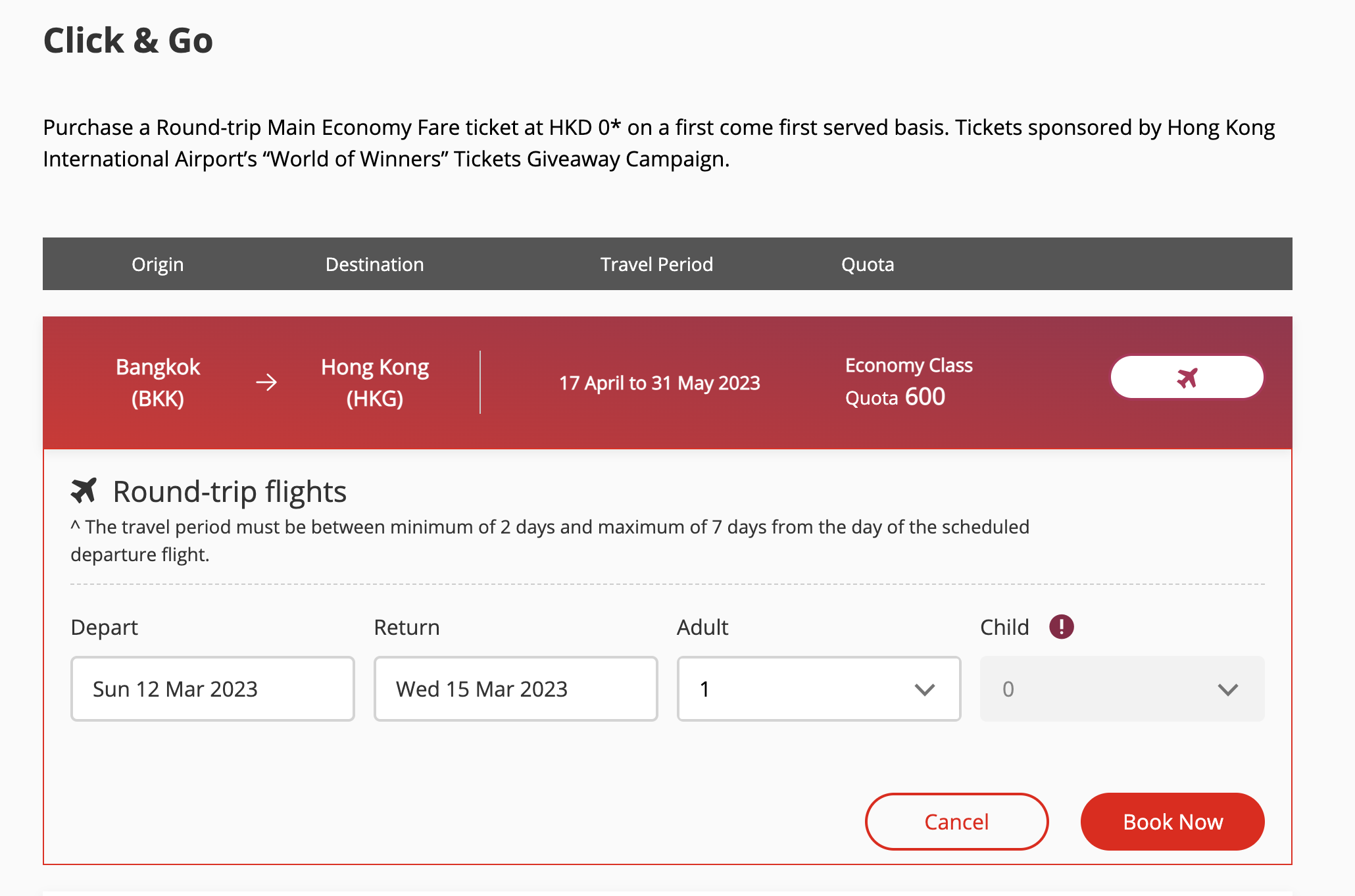The width and height of the screenshot is (1355, 896).
Task: Click the Child dropdown chevron arrow
Action: pos(1227,689)
